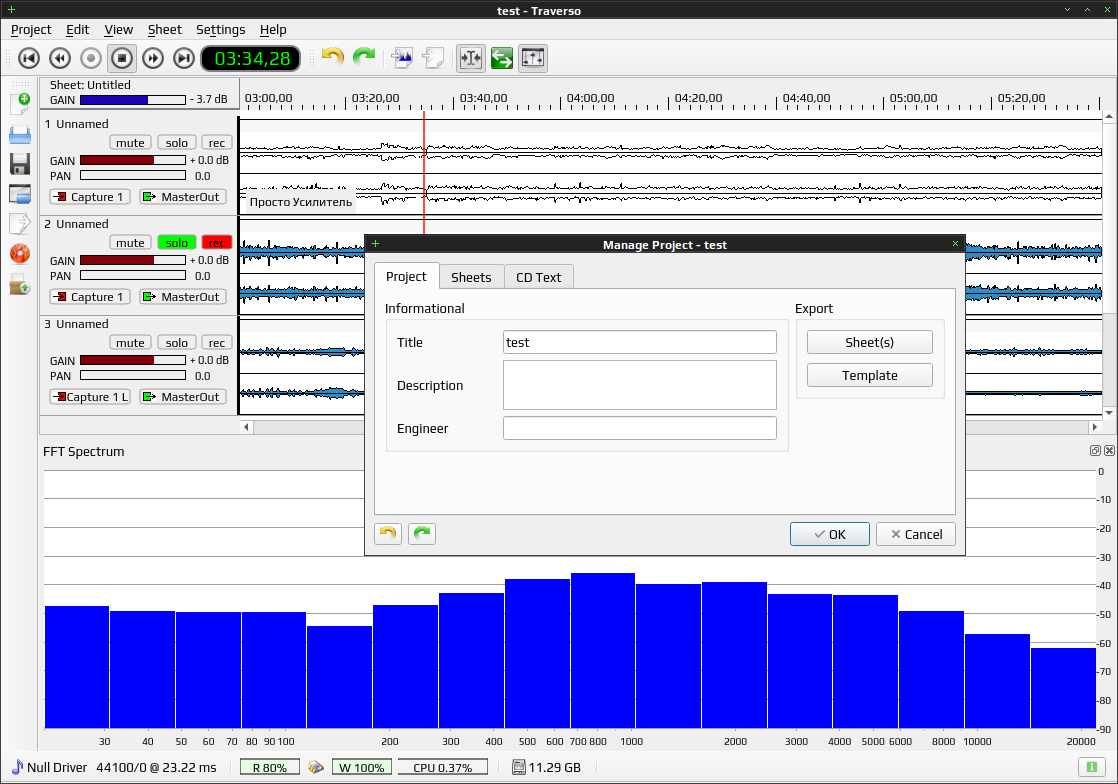Screen dimensions: 1118x784
Task: Arm rec on track 3
Action: (217, 343)
